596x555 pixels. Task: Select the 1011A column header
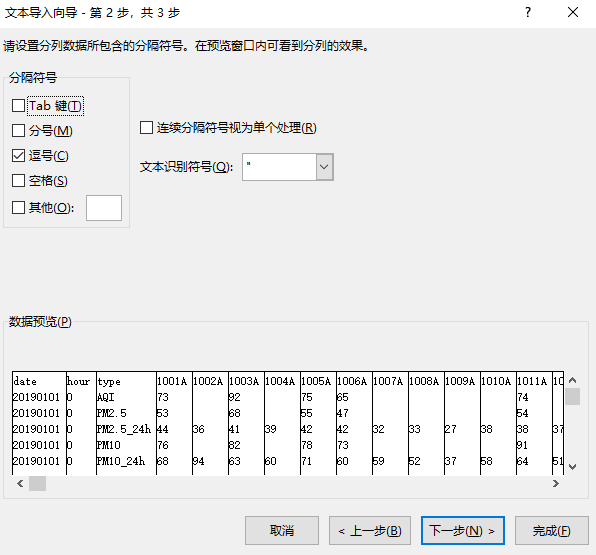pyautogui.click(x=532, y=381)
